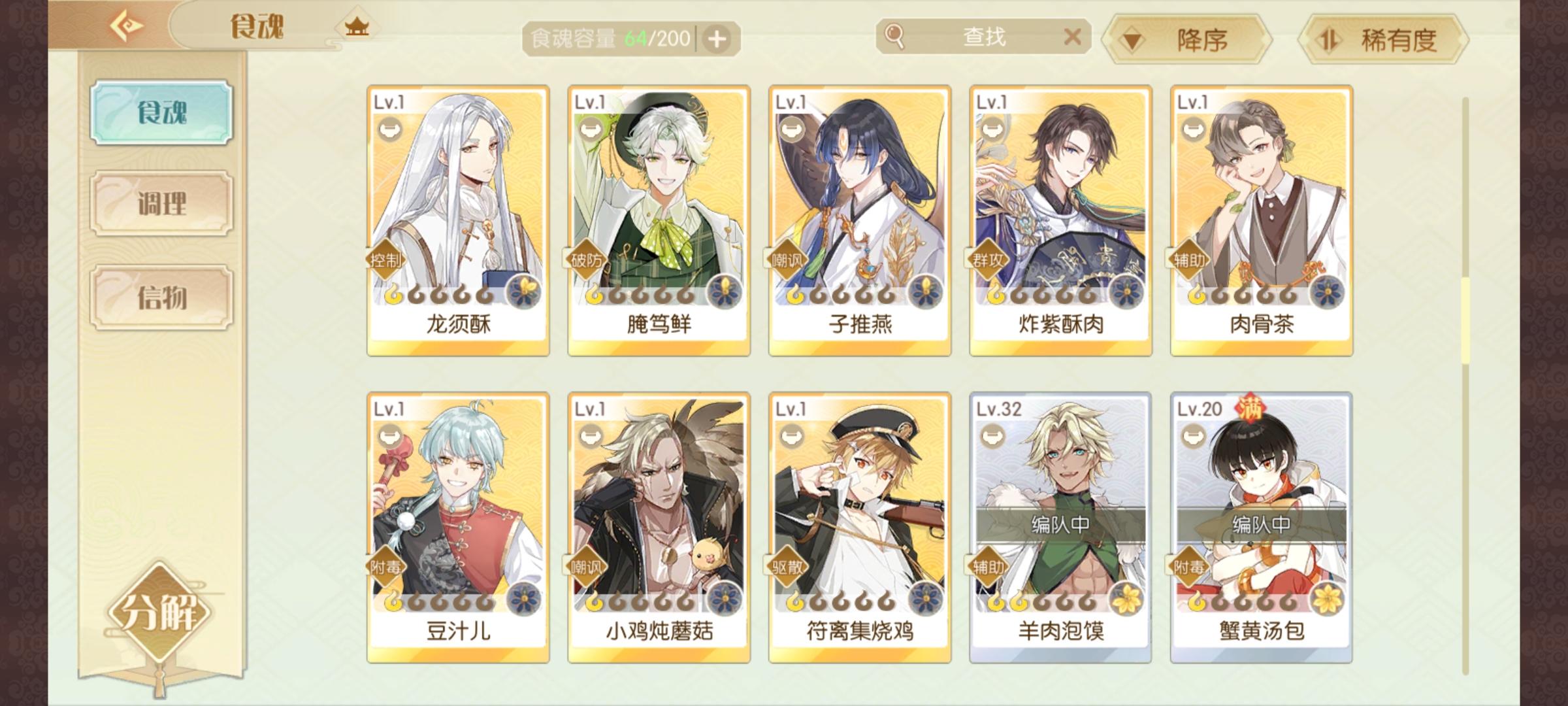Open the pavilion home icon

tap(357, 27)
